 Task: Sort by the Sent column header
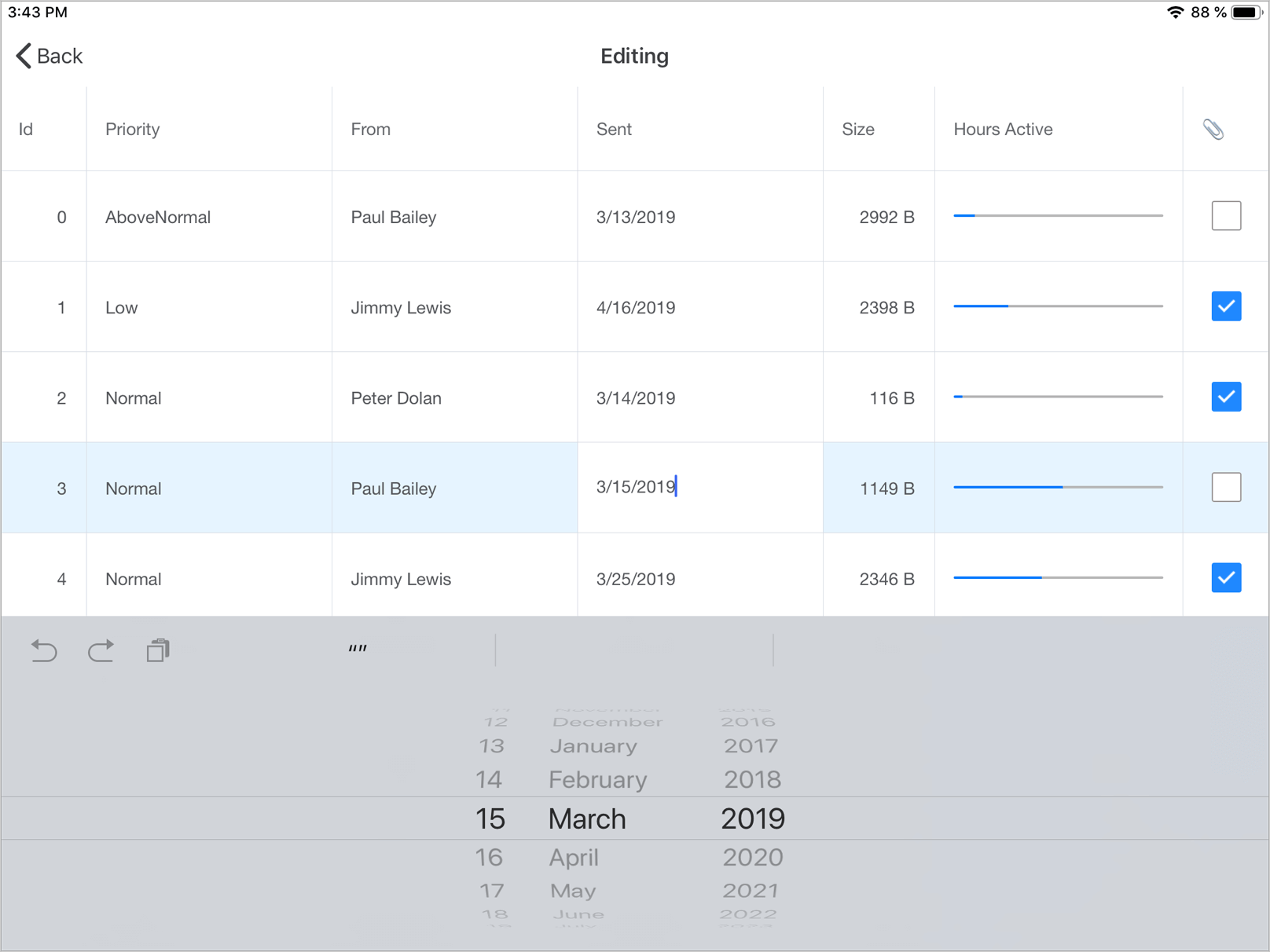[x=614, y=130]
